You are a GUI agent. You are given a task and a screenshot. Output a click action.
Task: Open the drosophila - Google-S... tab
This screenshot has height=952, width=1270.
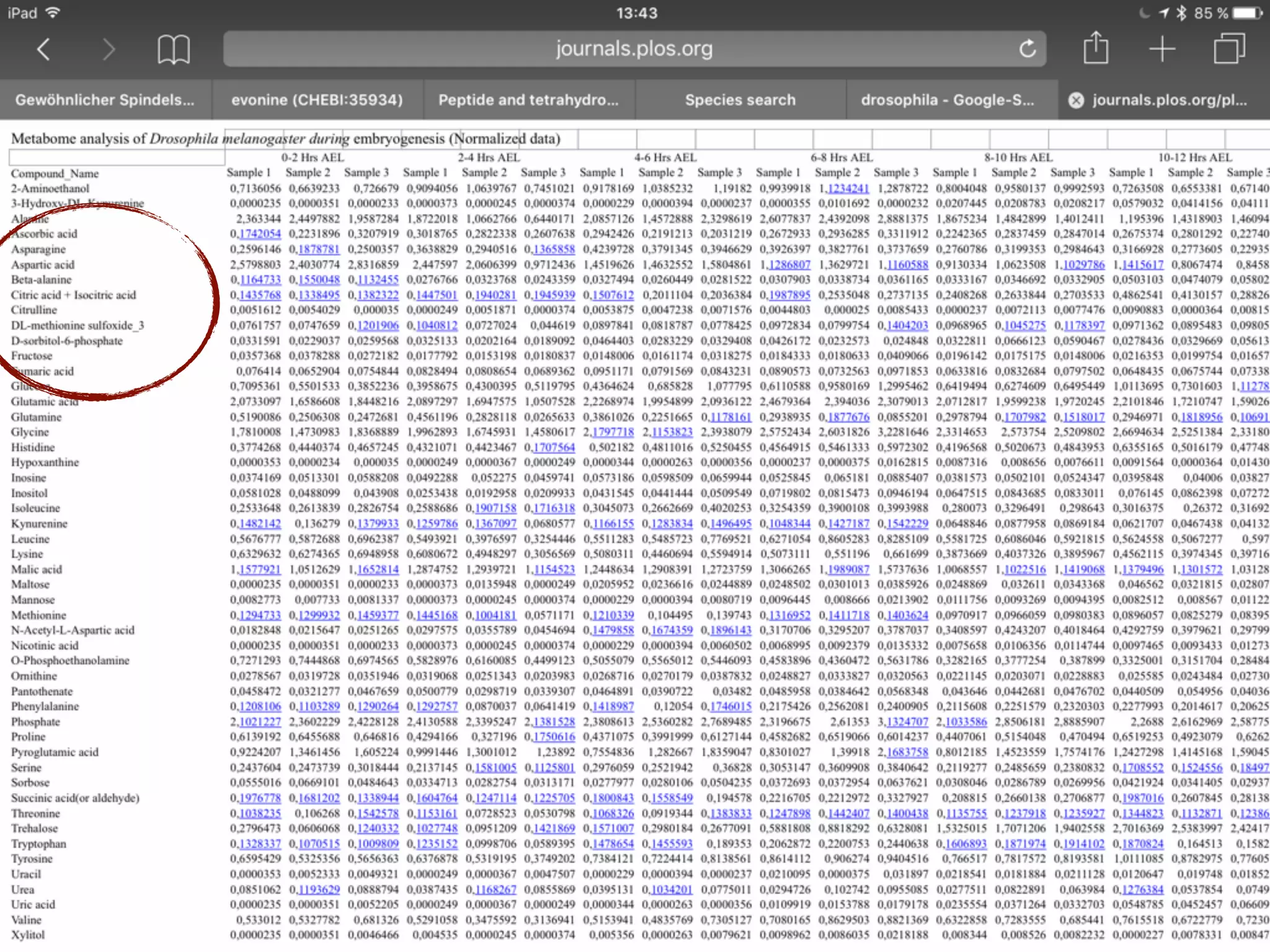click(x=947, y=100)
